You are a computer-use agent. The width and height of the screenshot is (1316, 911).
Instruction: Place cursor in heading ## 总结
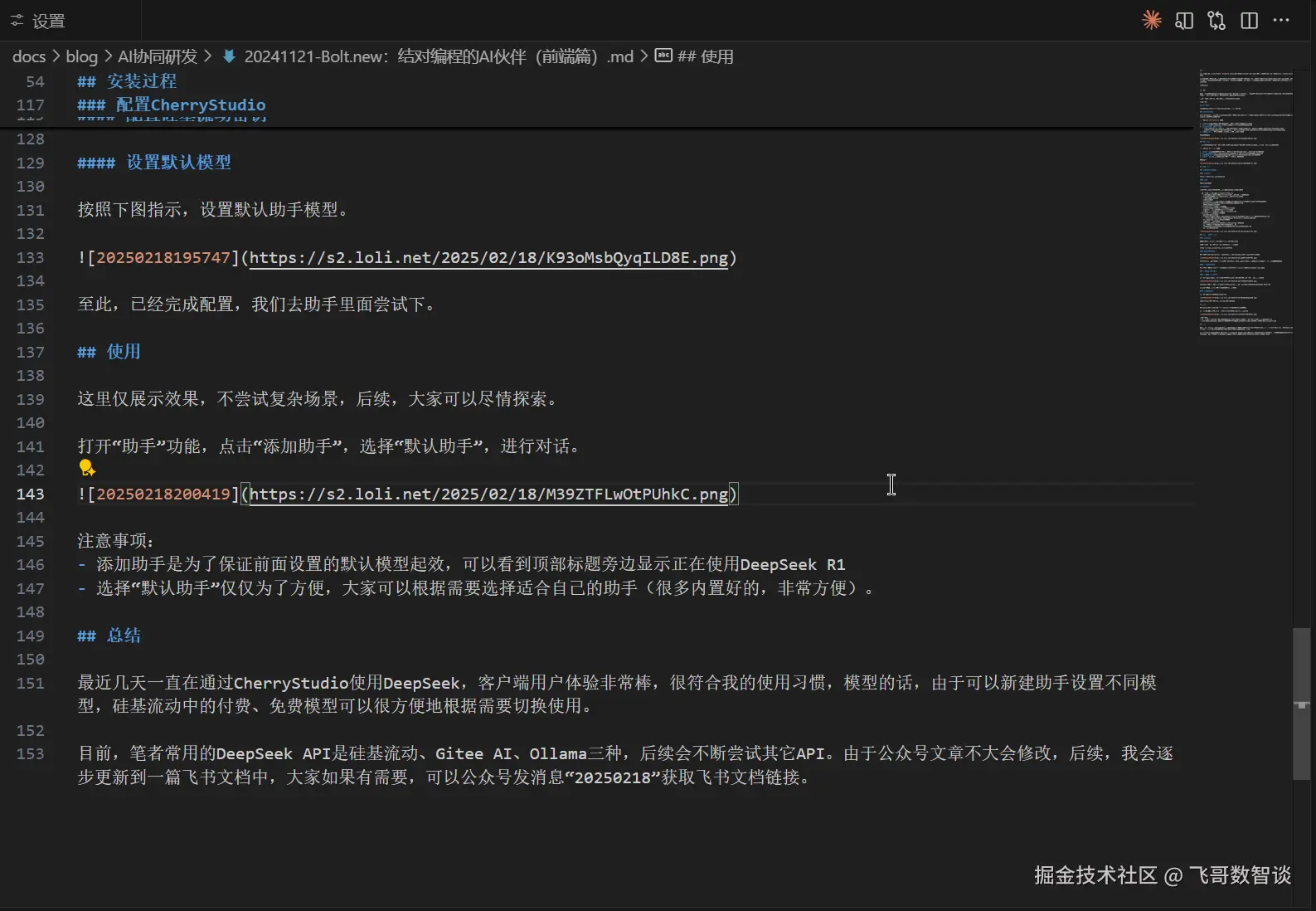pos(109,636)
